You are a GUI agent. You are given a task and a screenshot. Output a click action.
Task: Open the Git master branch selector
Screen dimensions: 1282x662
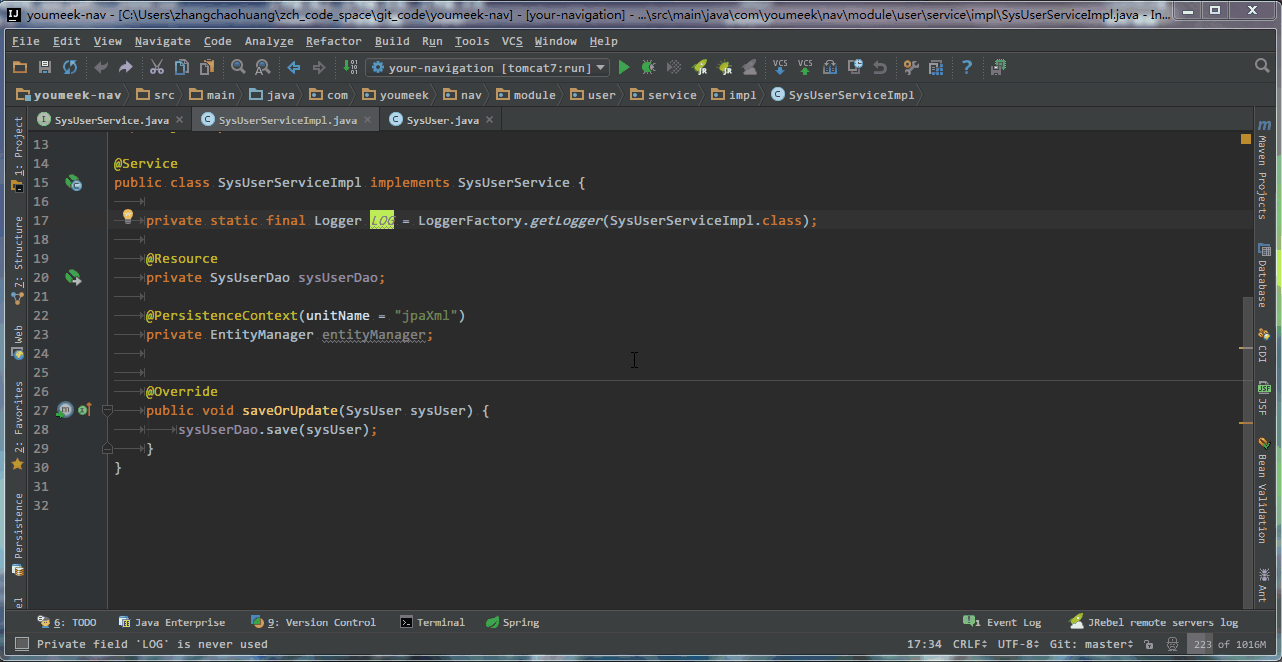coord(1092,644)
